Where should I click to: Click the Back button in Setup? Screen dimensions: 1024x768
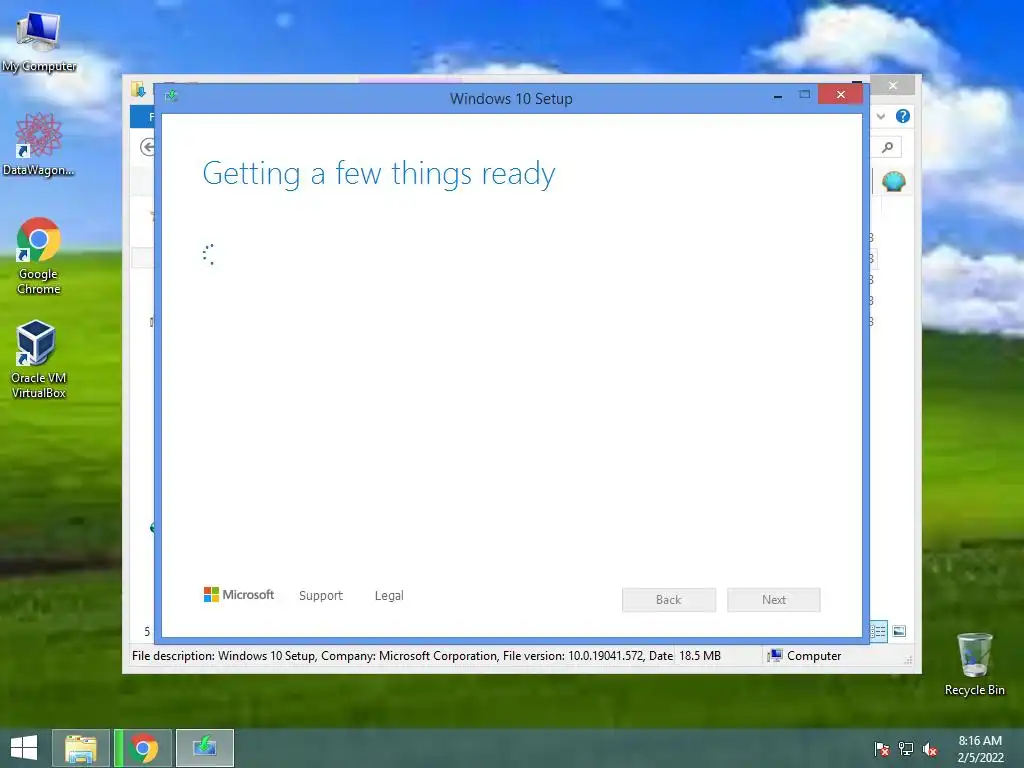coord(669,600)
